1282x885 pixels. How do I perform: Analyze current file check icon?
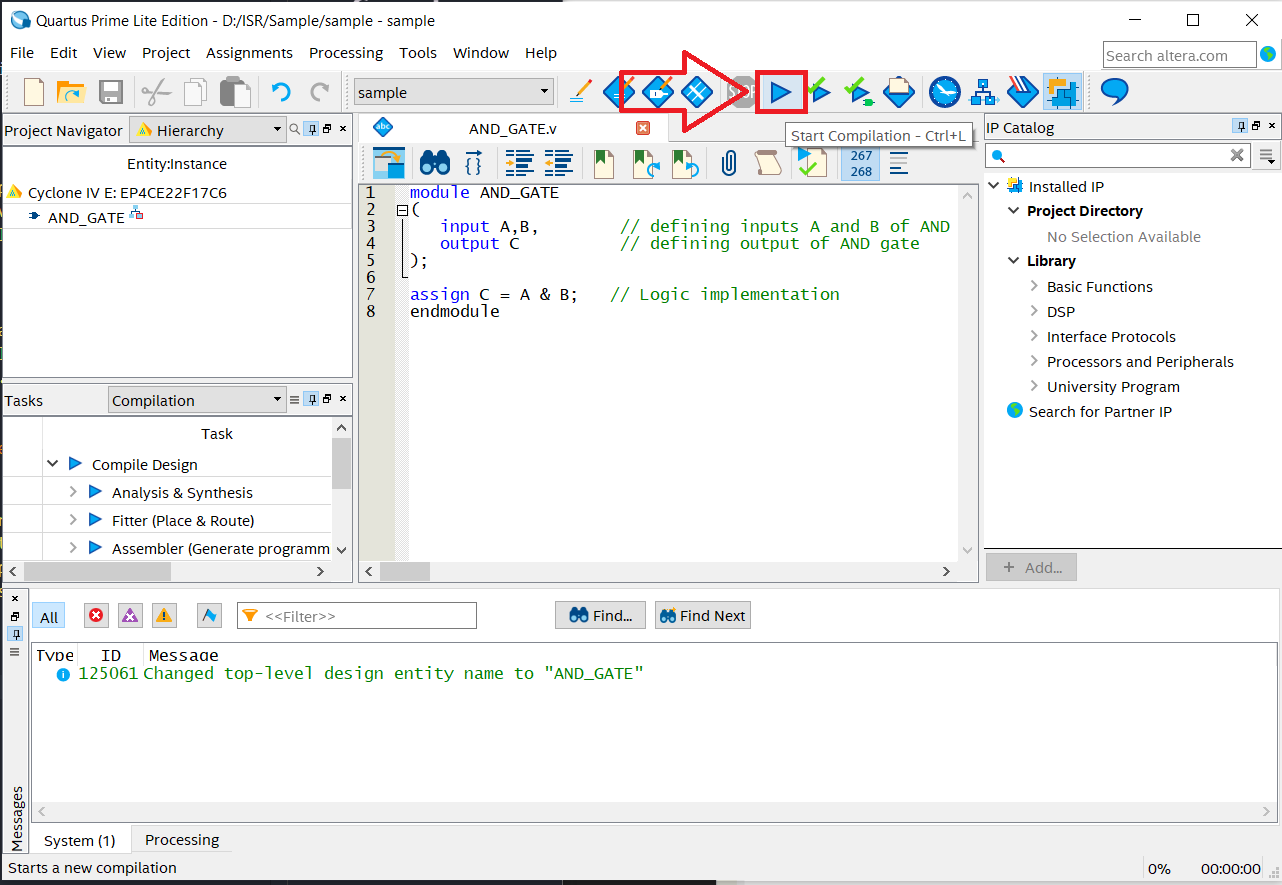tap(811, 163)
